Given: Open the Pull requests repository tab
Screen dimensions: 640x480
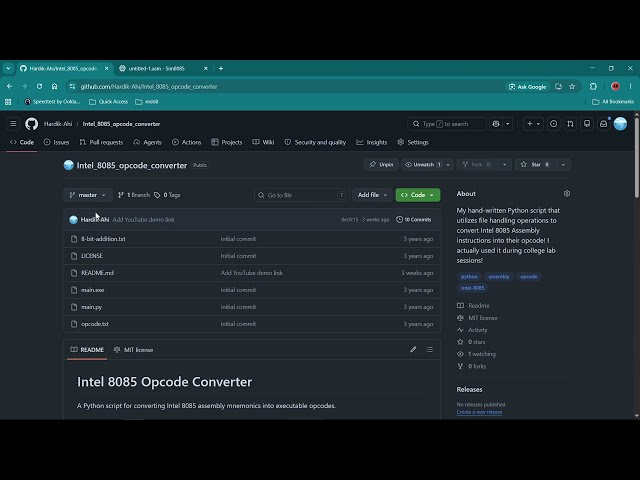Looking at the screenshot, I should pyautogui.click(x=101, y=142).
